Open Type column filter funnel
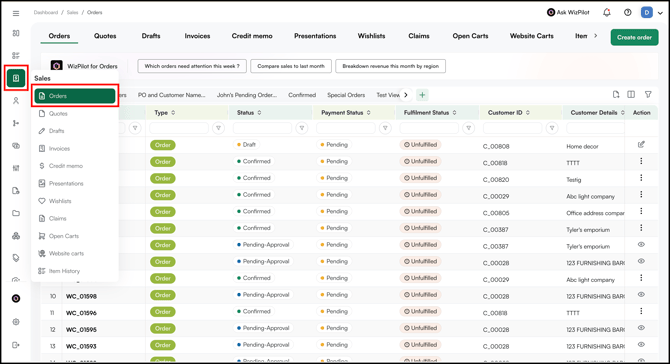 click(x=218, y=128)
